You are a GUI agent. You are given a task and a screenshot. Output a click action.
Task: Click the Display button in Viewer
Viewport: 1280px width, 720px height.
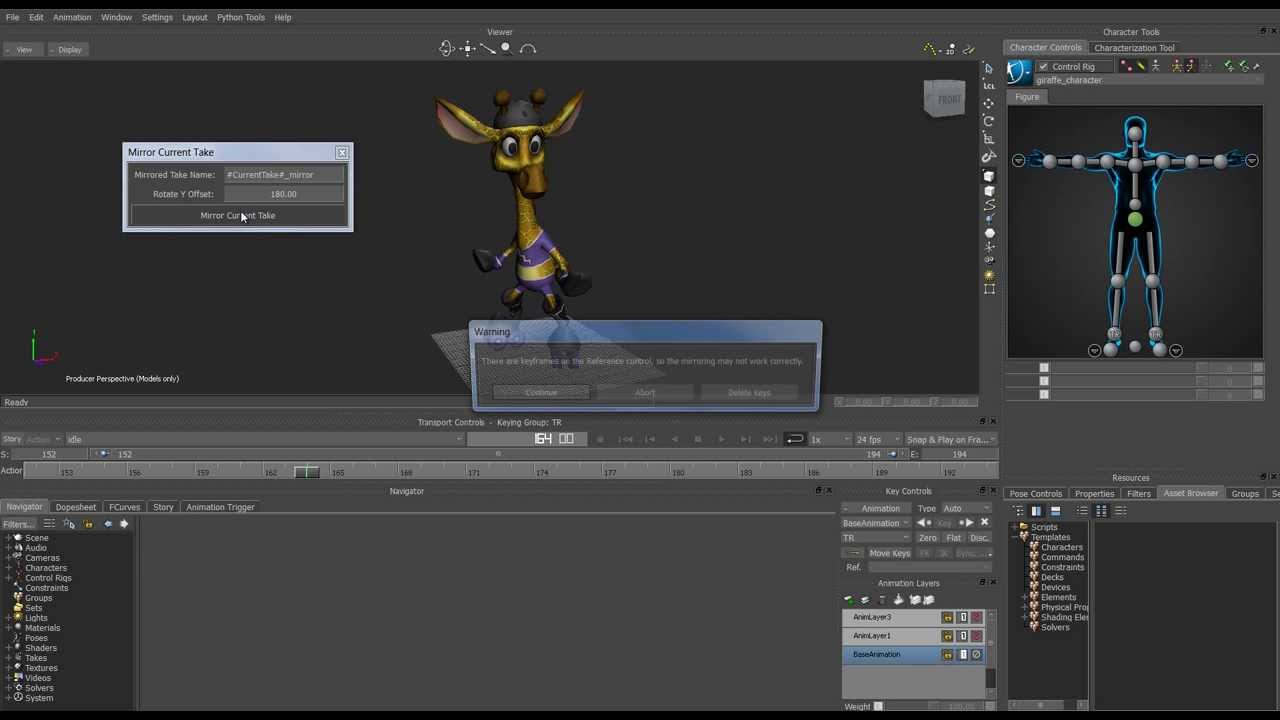click(69, 49)
